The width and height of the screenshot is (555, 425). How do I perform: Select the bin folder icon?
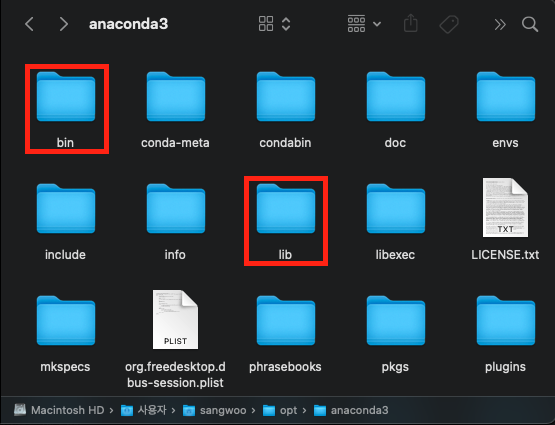[x=66, y=97]
